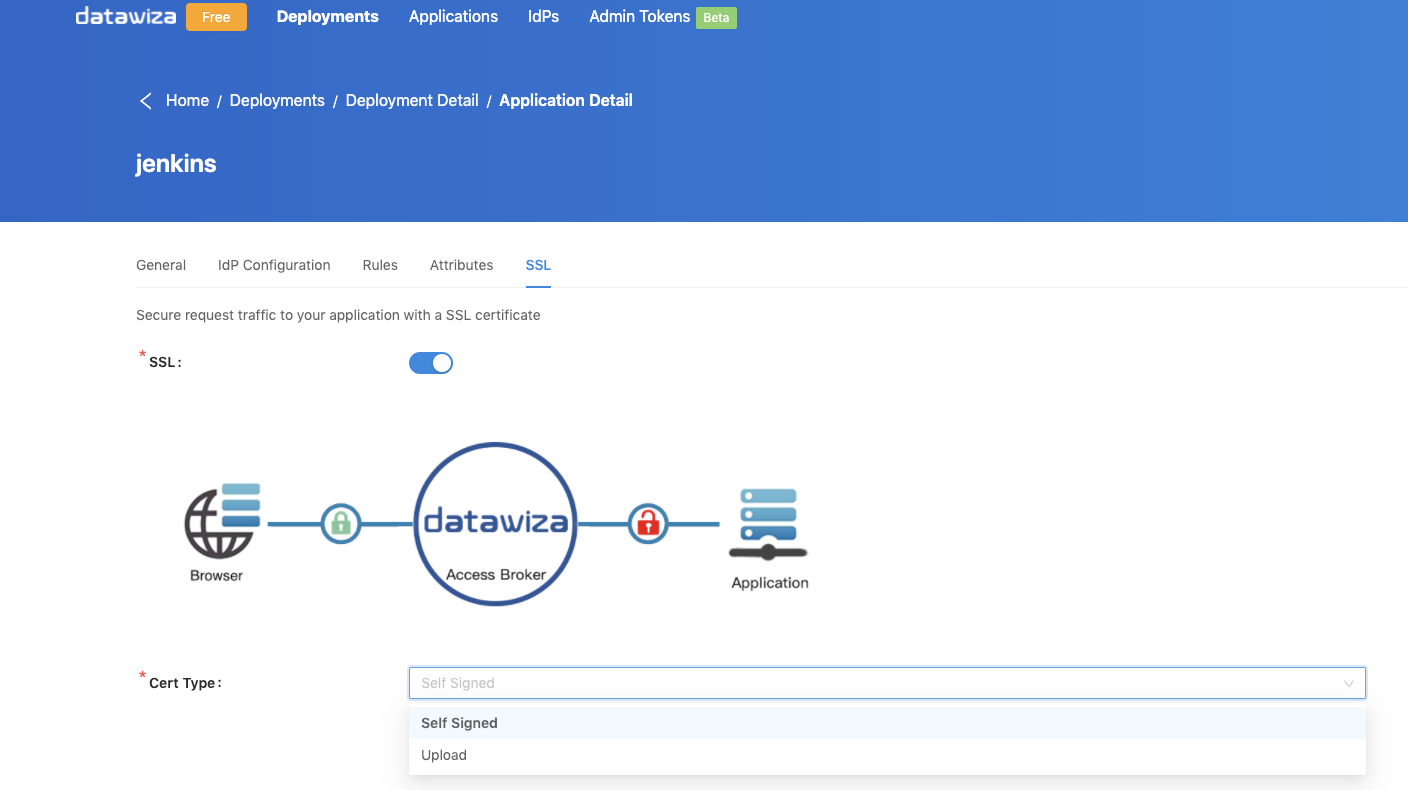Click the Beta badge
Viewport: 1408px width, 790px height.
pos(716,18)
